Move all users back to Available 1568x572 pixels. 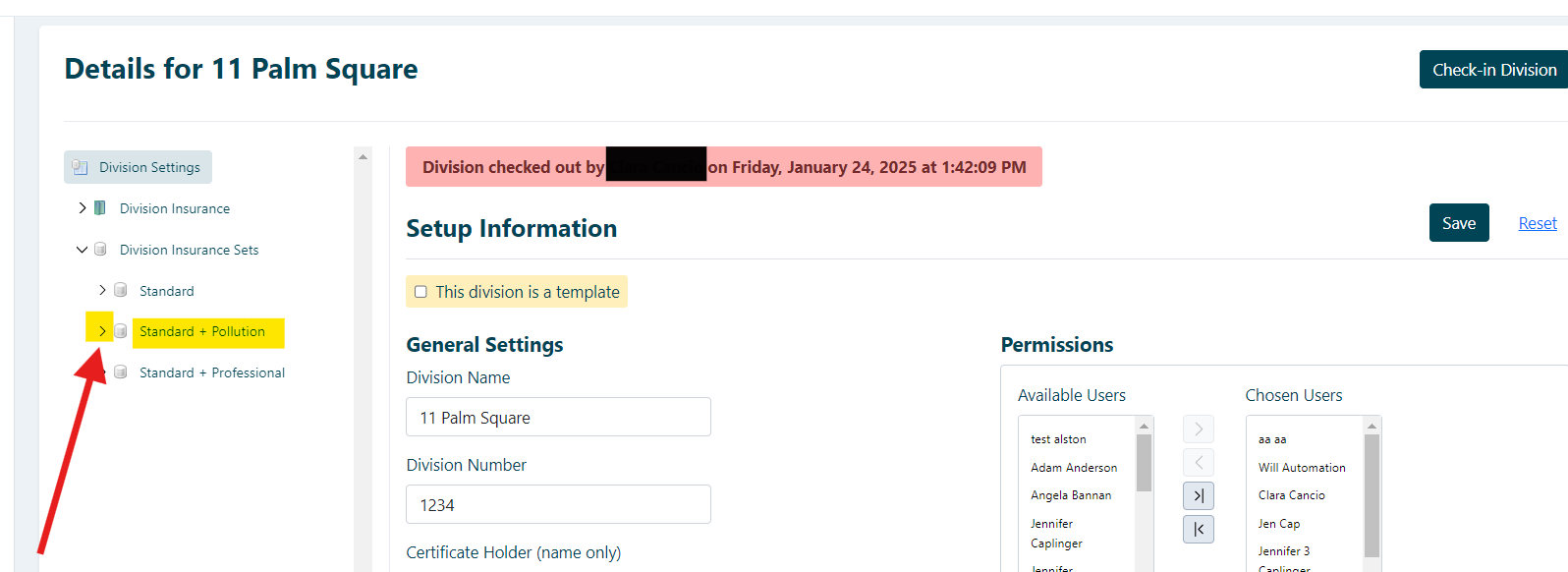(x=1199, y=530)
